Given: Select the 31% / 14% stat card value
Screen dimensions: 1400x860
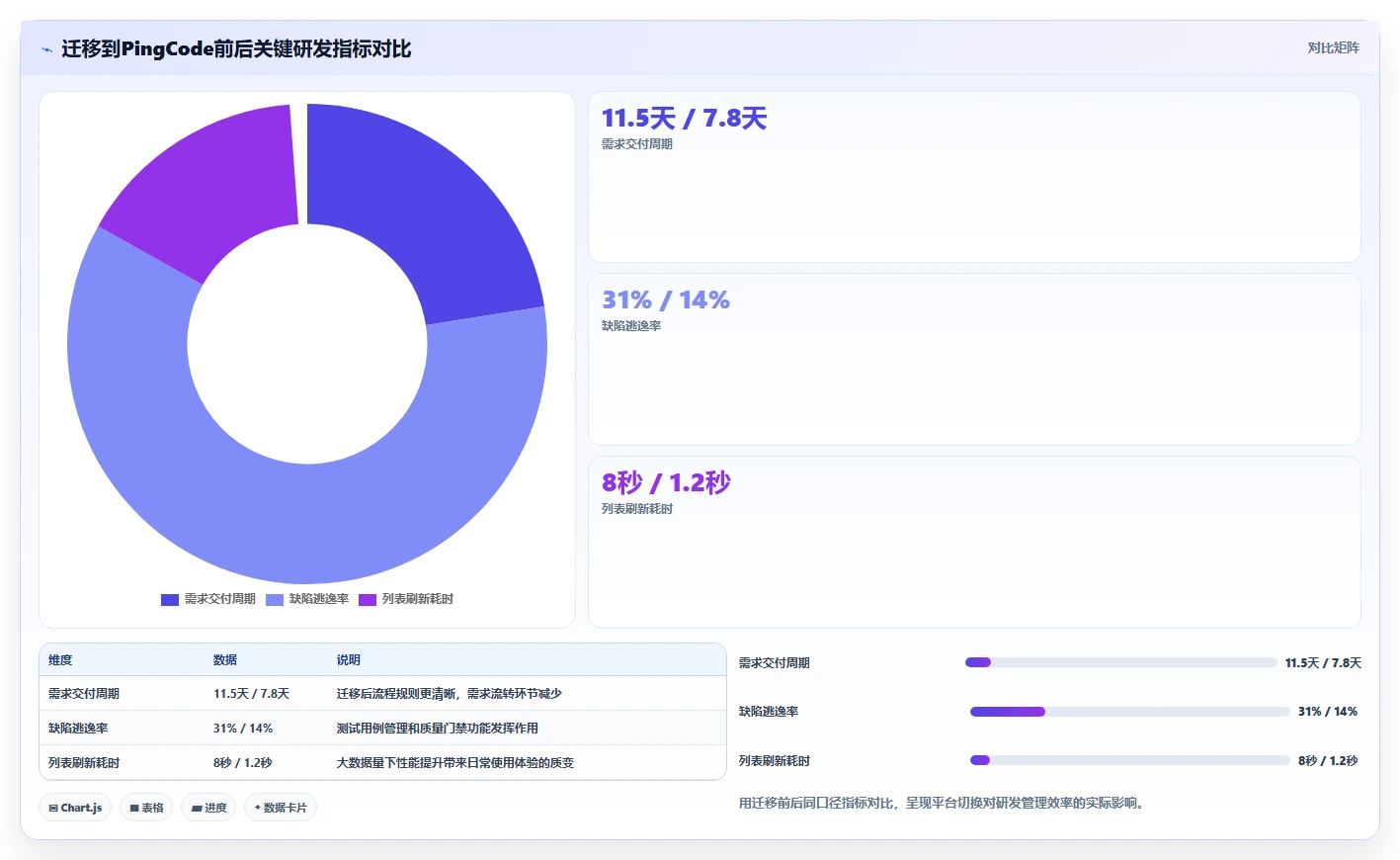Looking at the screenshot, I should tap(666, 301).
